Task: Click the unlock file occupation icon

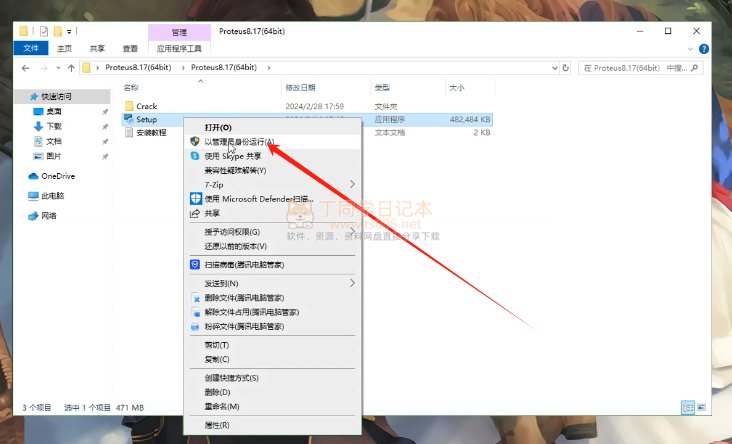Action: [196, 312]
